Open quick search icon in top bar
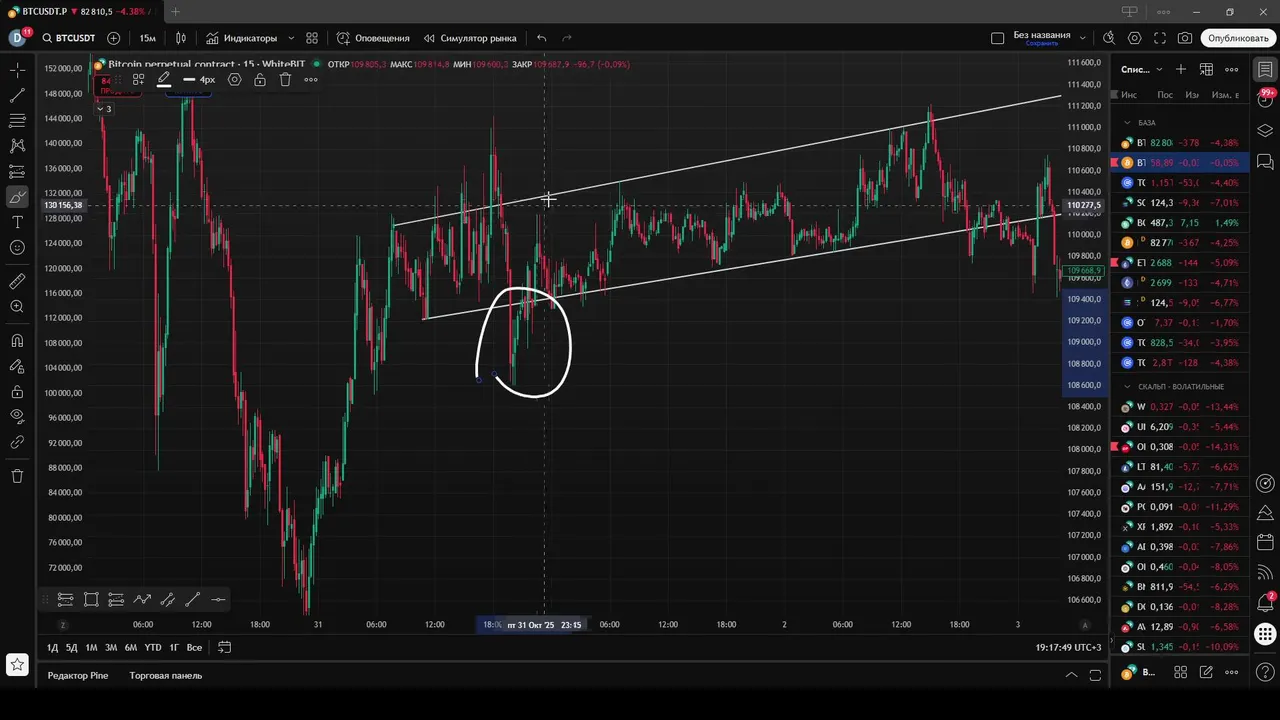 [1109, 38]
